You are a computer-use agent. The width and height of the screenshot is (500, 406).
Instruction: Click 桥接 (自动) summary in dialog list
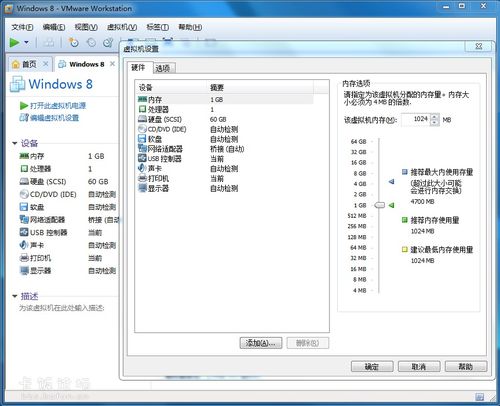pyautogui.click(x=227, y=149)
